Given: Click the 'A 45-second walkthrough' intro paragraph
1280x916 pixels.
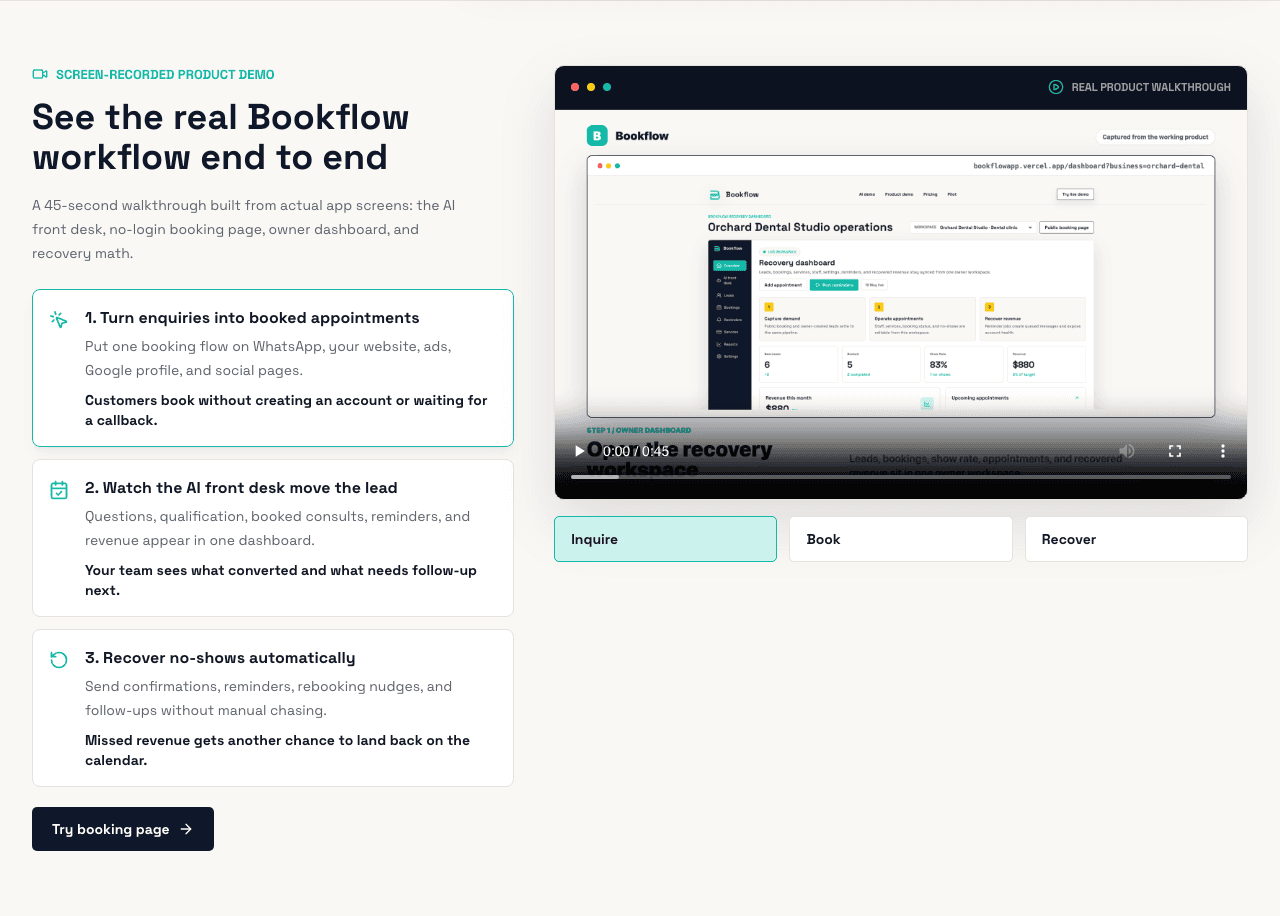Looking at the screenshot, I should tap(243, 229).
